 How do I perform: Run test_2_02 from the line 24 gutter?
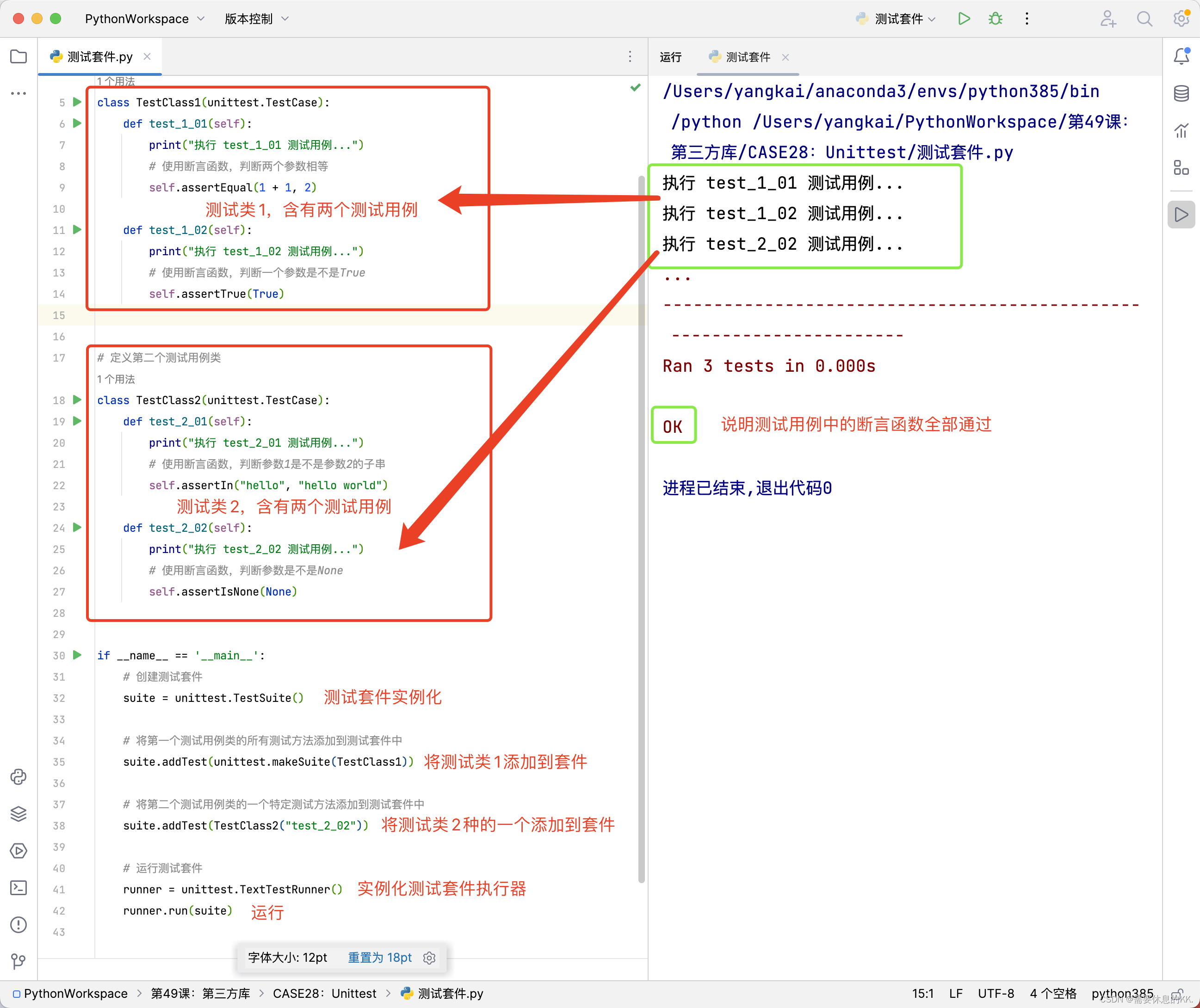click(x=77, y=528)
